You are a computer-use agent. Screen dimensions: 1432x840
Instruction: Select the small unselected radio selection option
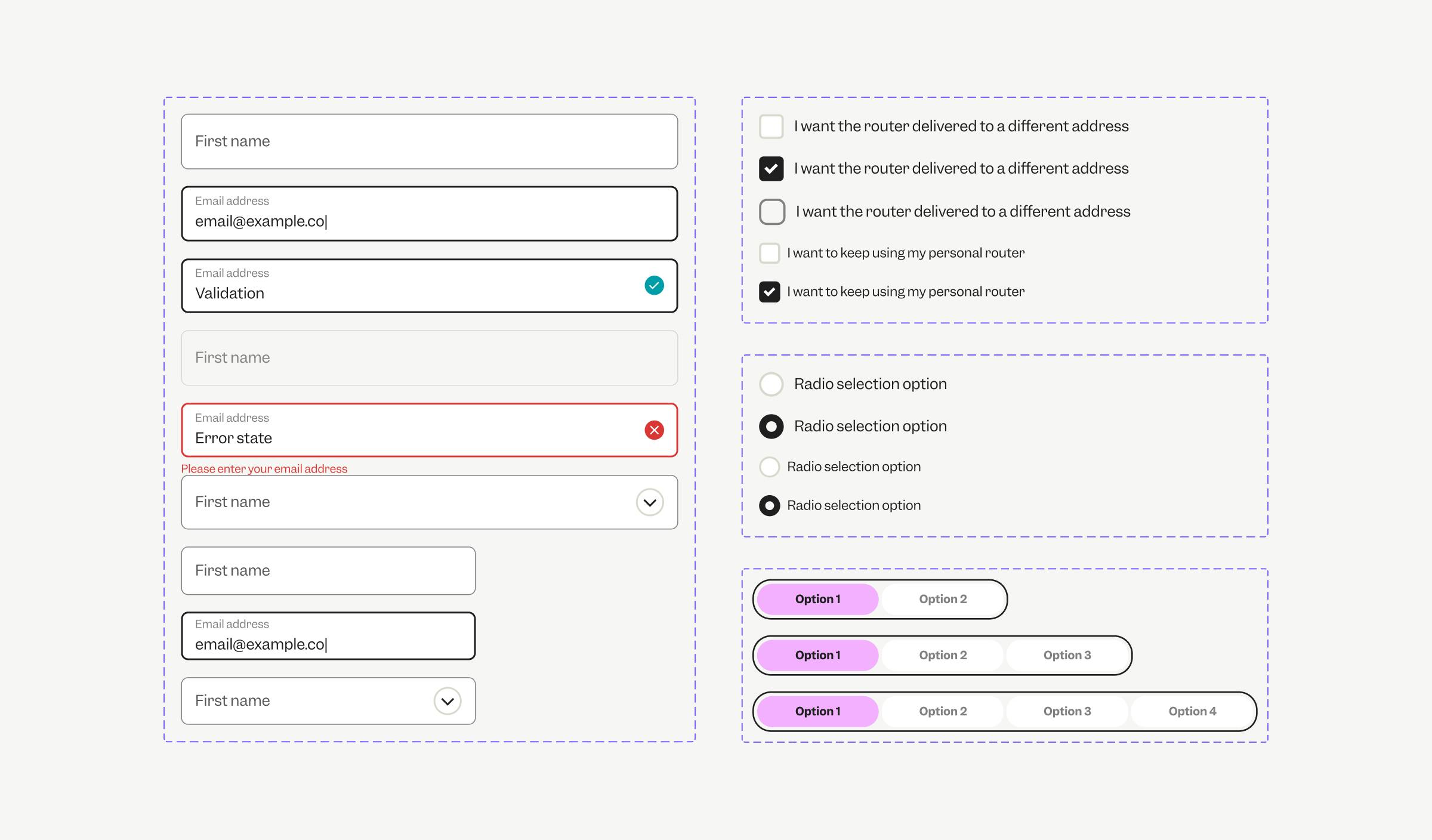coord(769,467)
